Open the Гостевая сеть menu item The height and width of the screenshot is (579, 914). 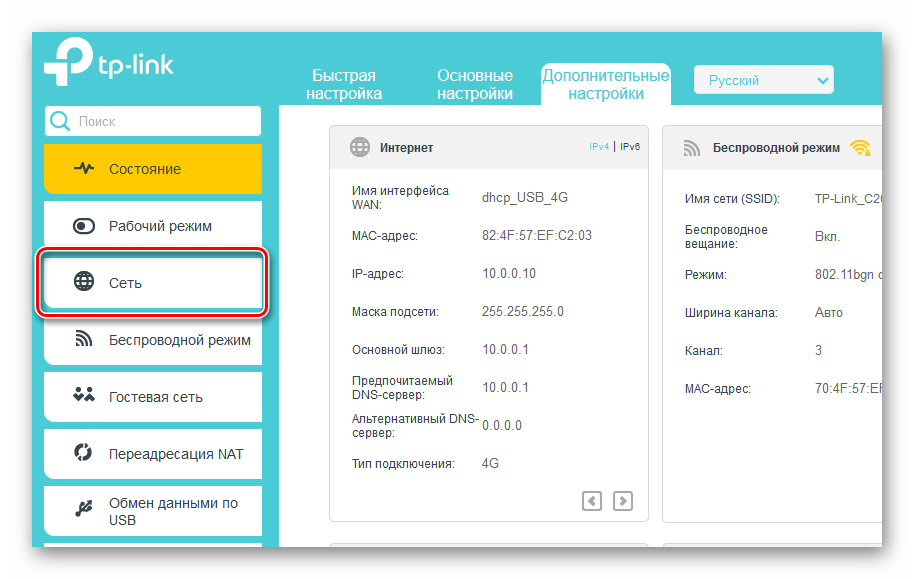(x=153, y=397)
